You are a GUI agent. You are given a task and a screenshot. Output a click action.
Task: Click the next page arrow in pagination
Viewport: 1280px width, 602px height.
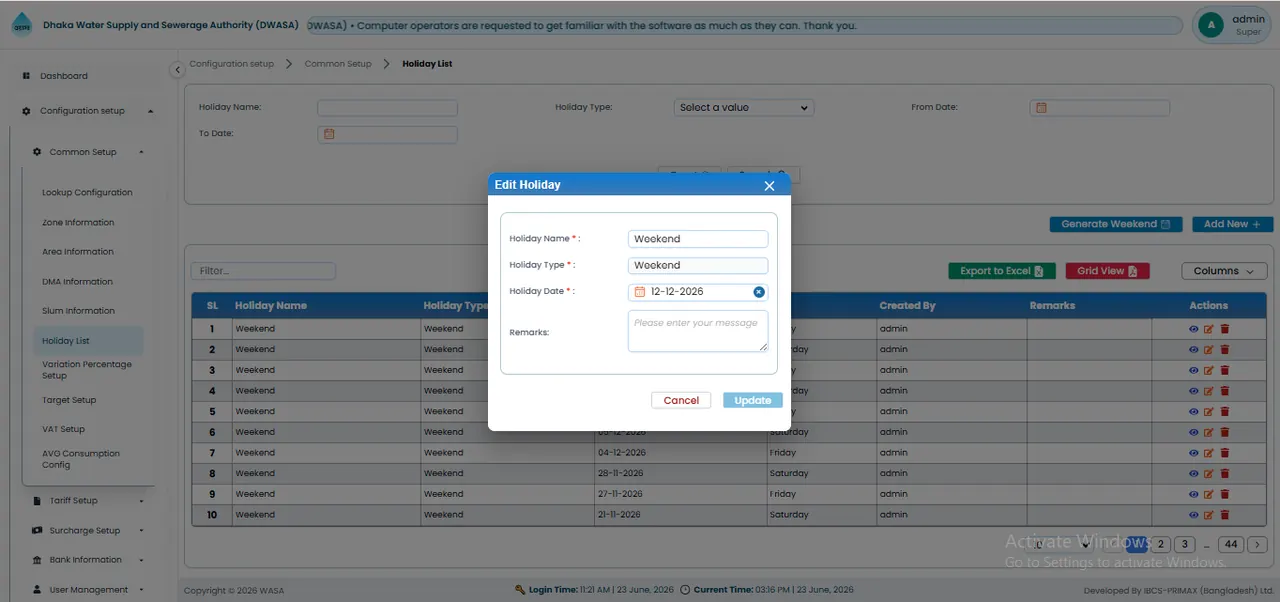1259,545
